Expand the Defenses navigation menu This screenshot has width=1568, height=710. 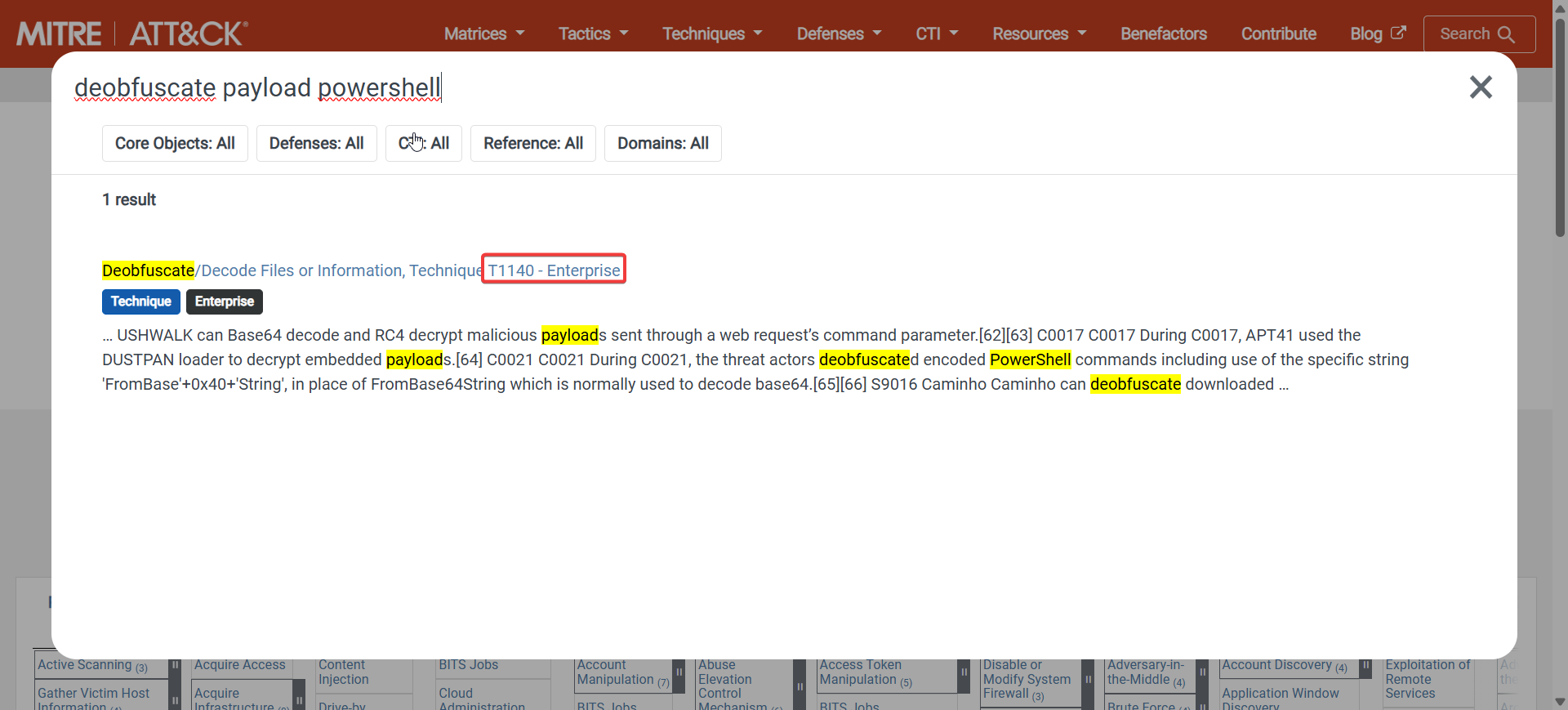[840, 33]
